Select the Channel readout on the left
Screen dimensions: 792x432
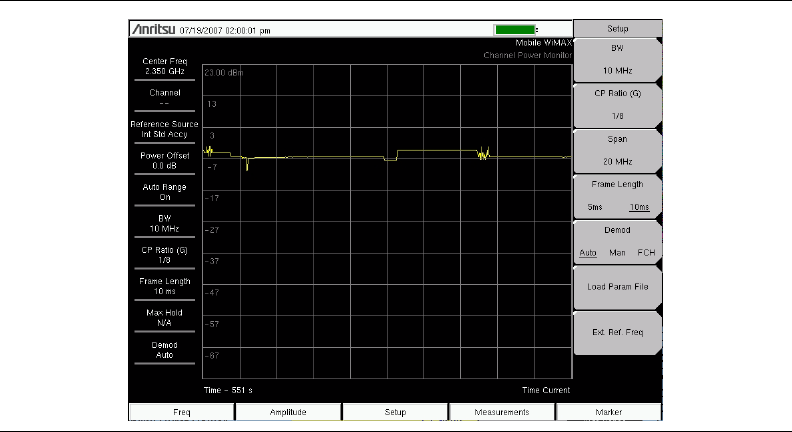click(x=165, y=98)
